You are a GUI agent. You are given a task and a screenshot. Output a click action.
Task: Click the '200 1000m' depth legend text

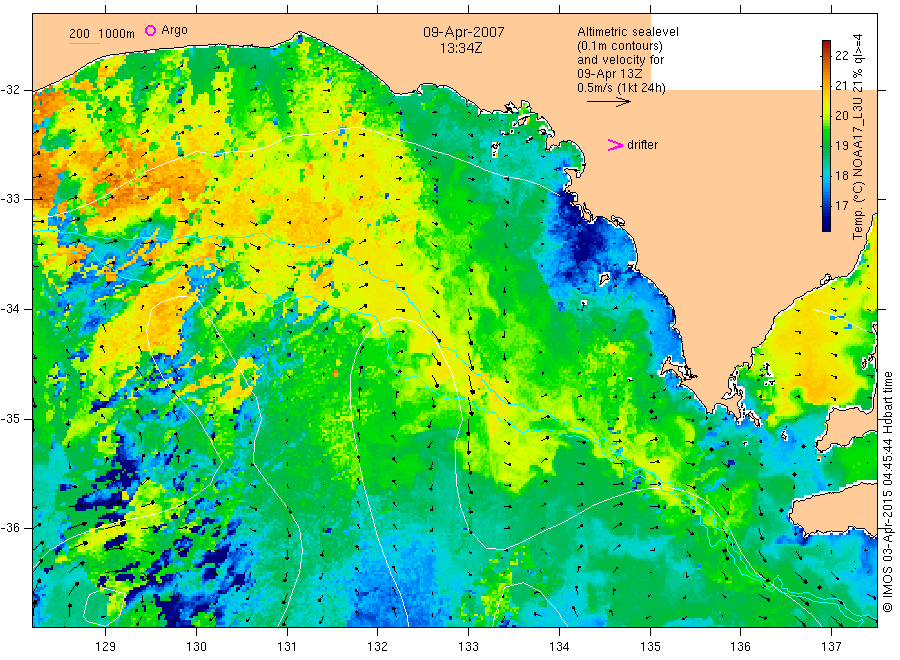coord(102,34)
